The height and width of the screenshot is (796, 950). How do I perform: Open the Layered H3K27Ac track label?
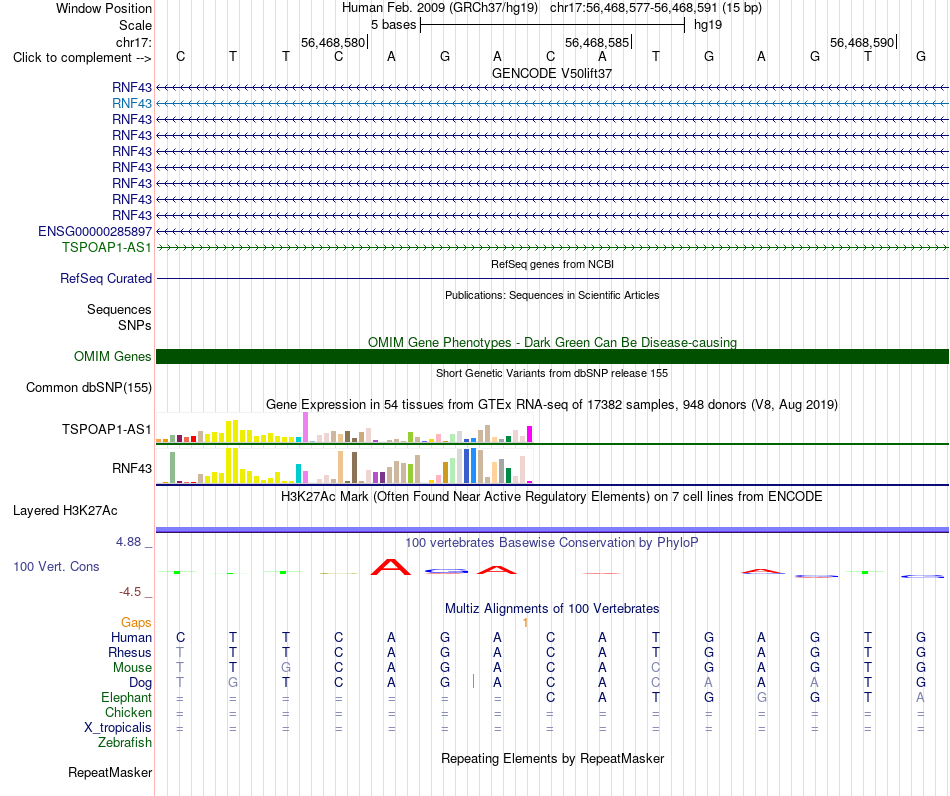pos(65,511)
